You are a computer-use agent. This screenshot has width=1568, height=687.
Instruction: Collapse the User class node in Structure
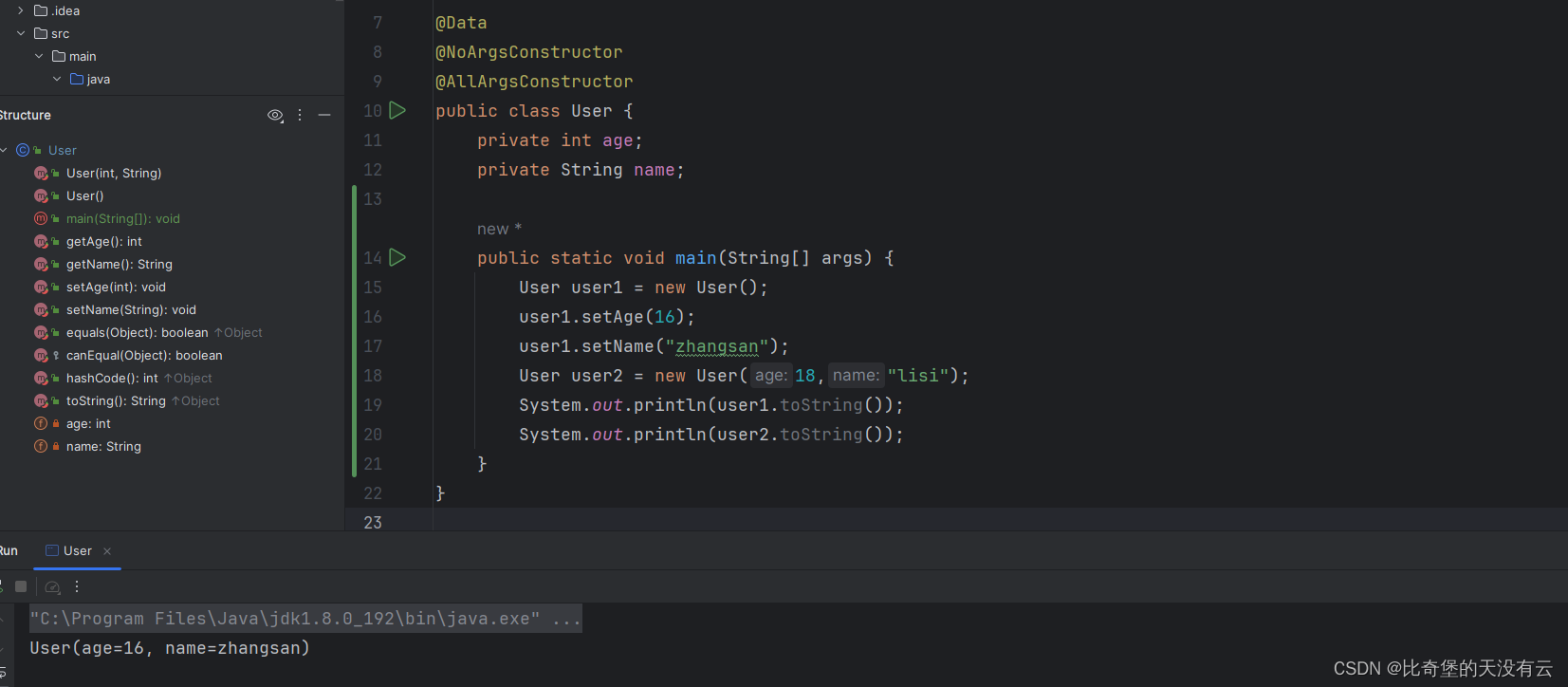tap(4, 150)
